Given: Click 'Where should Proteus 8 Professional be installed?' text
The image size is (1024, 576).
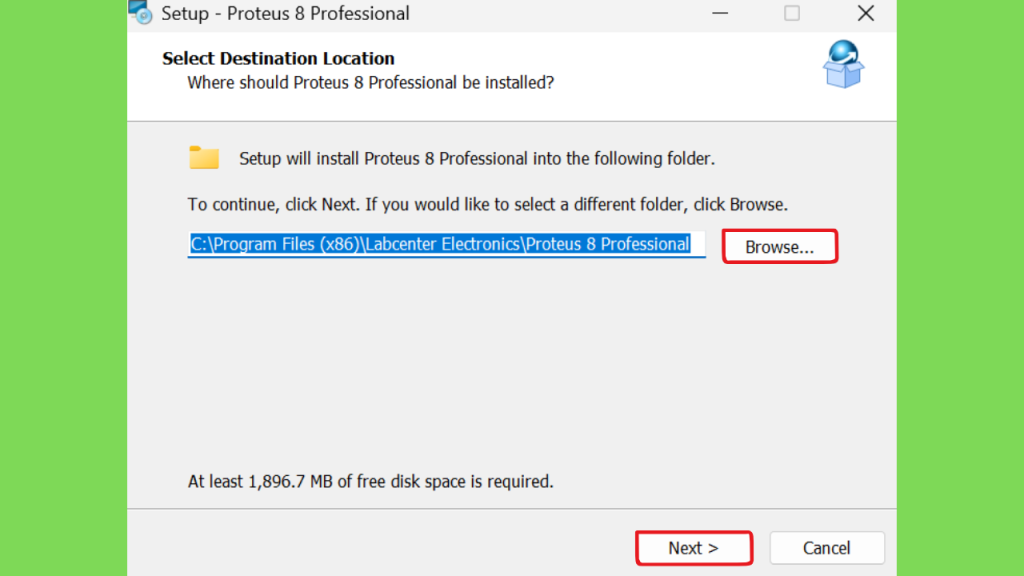Looking at the screenshot, I should point(370,83).
